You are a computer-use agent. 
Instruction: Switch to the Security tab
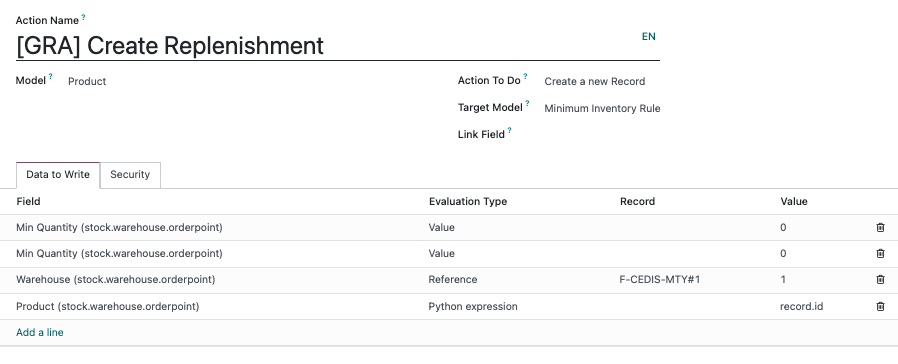click(x=130, y=175)
